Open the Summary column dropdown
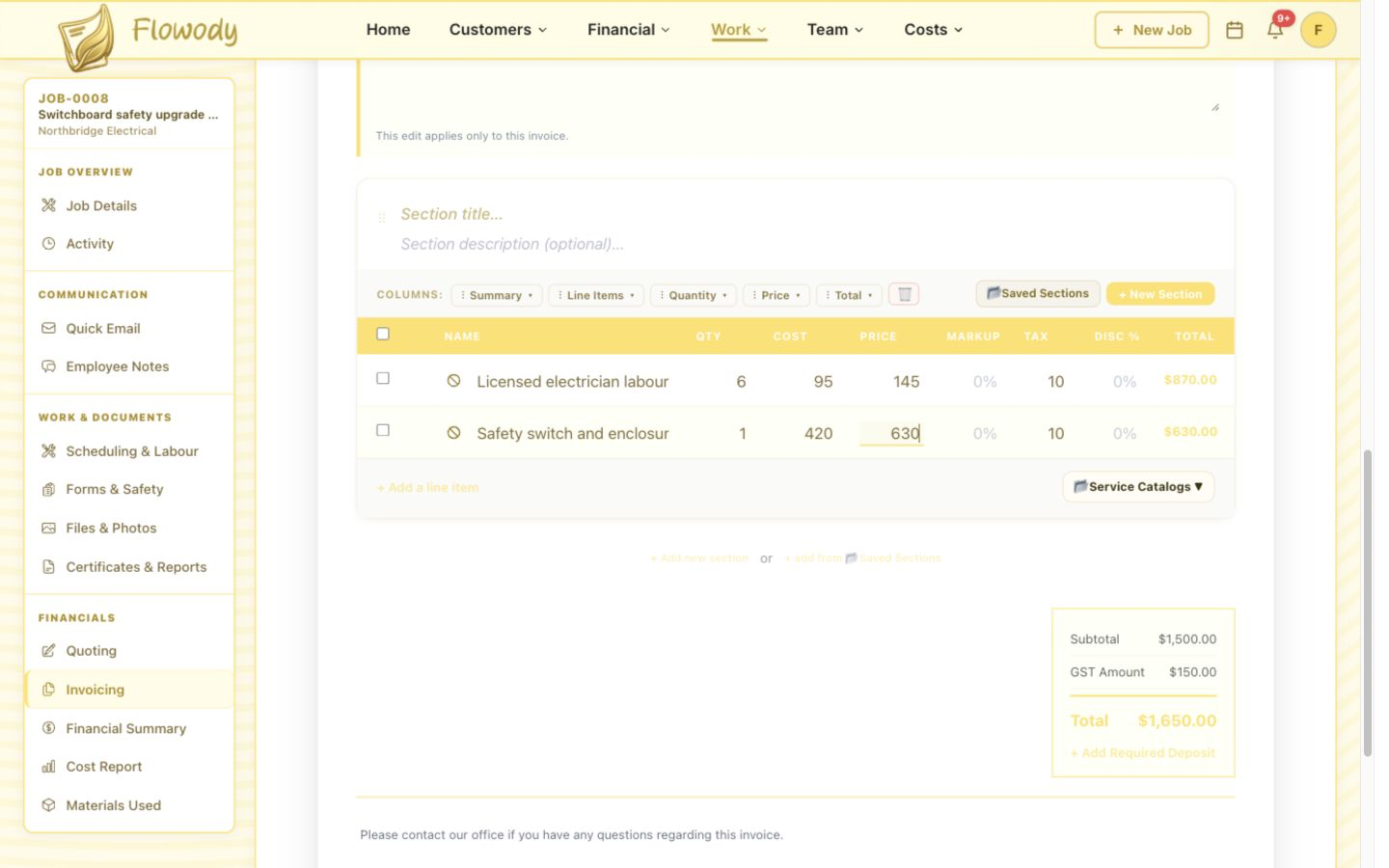The image size is (1389, 868). click(497, 295)
